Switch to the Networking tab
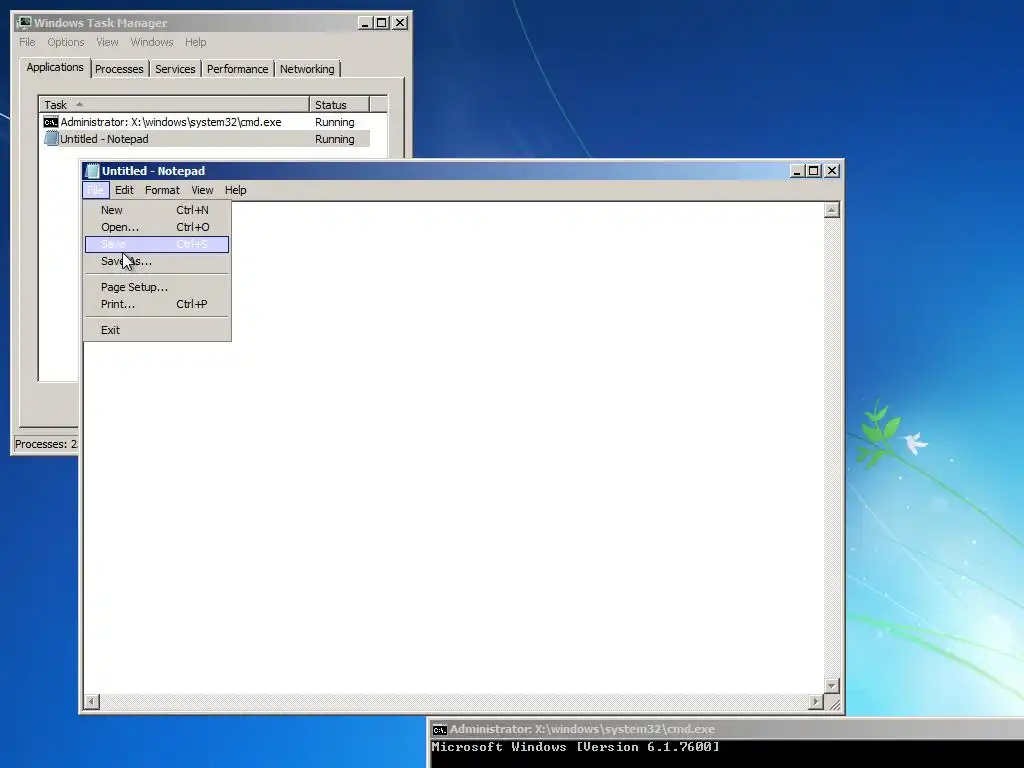Viewport: 1024px width, 768px height. [307, 69]
